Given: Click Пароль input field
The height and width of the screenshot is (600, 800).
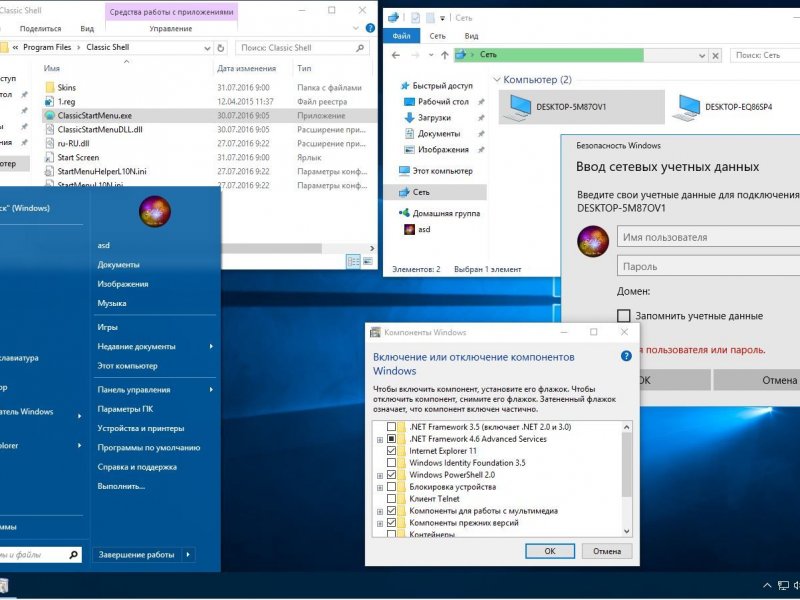Looking at the screenshot, I should pos(708,266).
